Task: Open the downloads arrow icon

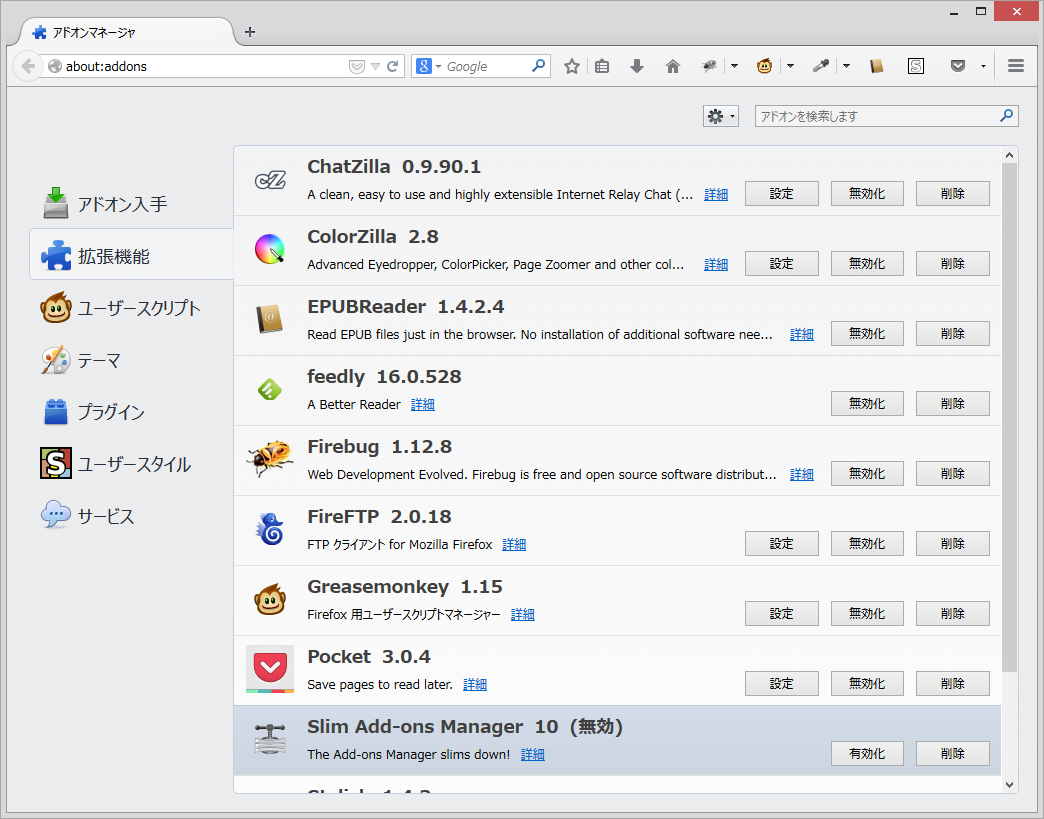Action: tap(637, 66)
